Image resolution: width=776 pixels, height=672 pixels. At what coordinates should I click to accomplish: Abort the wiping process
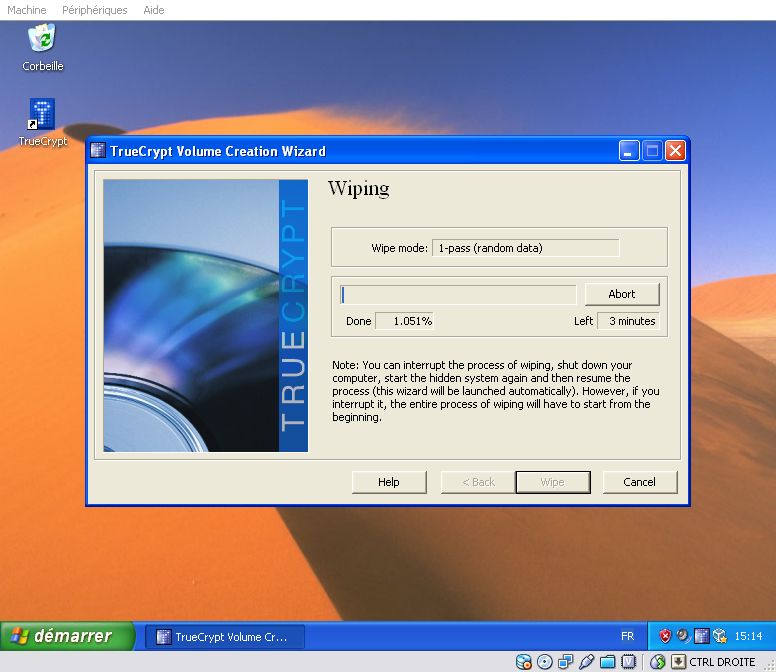tap(622, 294)
